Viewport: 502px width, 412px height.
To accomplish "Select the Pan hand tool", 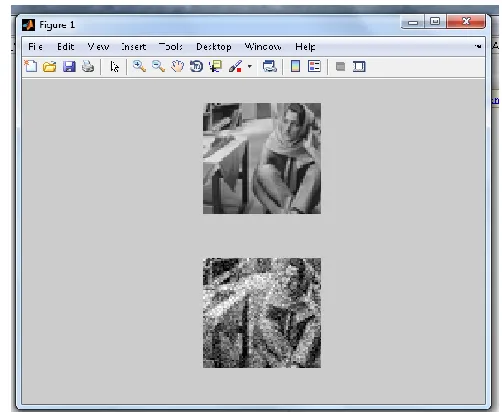I will (x=178, y=66).
